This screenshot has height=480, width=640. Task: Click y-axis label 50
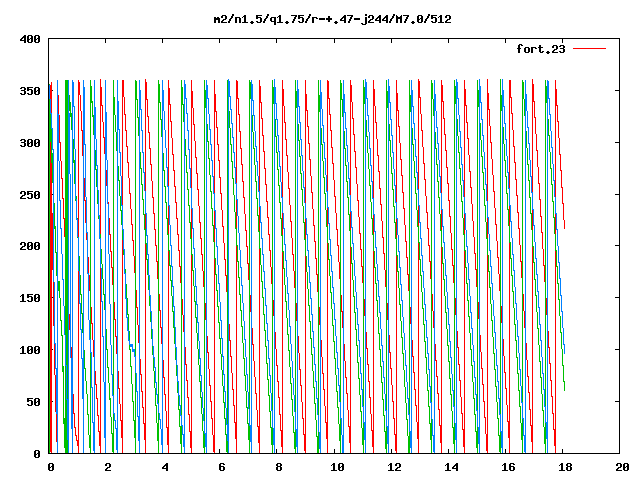click(33, 402)
